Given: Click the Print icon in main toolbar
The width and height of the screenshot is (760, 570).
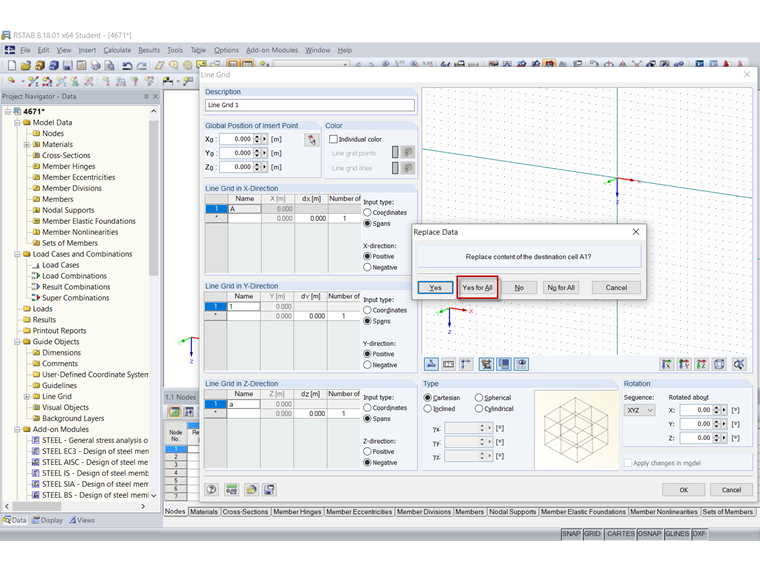Looking at the screenshot, I should tap(96, 65).
